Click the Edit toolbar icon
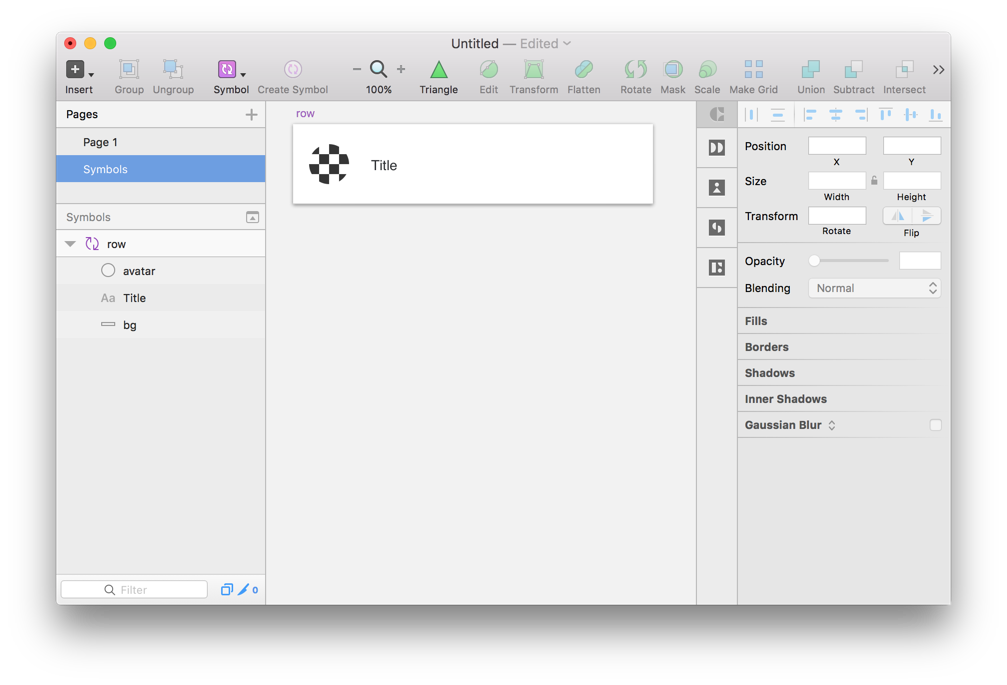The height and width of the screenshot is (685, 1007). click(489, 69)
